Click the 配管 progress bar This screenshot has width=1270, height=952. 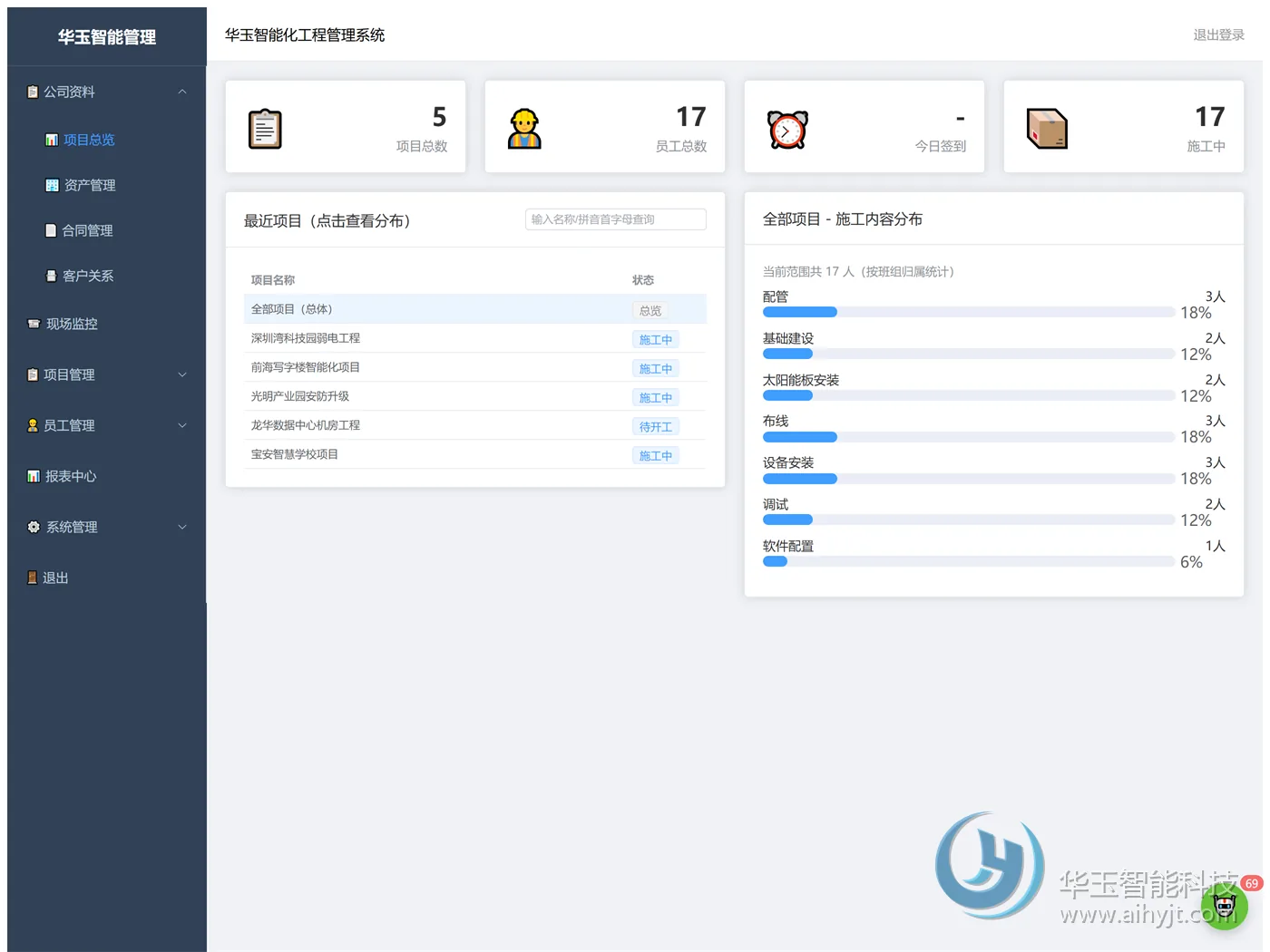tap(969, 312)
